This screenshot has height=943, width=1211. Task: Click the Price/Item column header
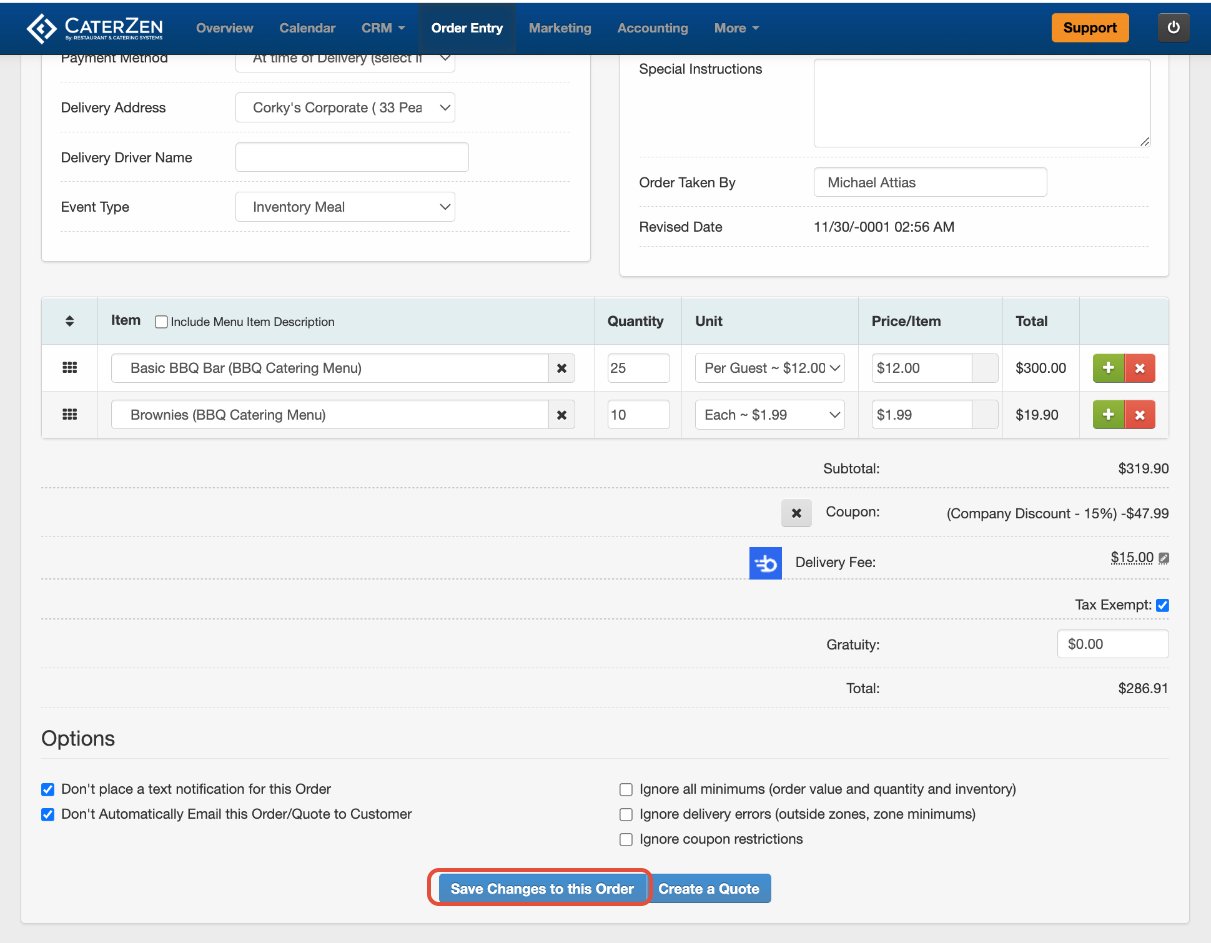(x=906, y=321)
